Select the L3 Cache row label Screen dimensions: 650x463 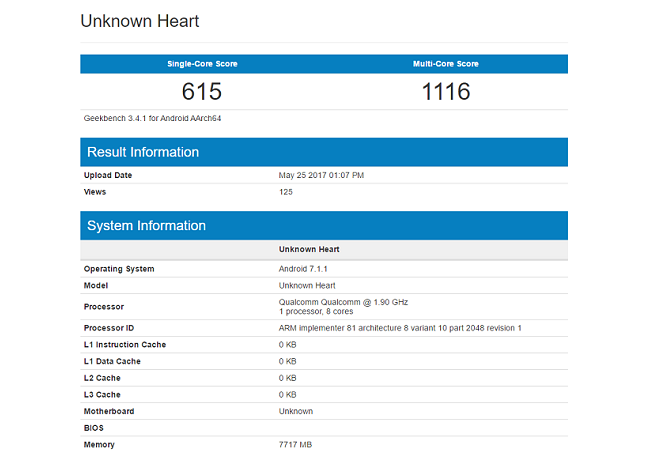click(104, 395)
